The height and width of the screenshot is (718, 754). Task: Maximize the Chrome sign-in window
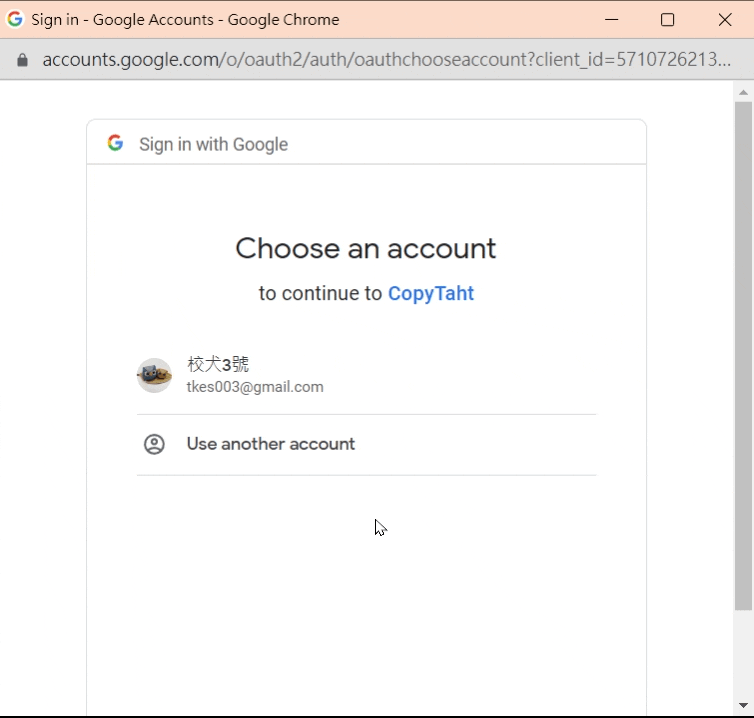pyautogui.click(x=667, y=20)
